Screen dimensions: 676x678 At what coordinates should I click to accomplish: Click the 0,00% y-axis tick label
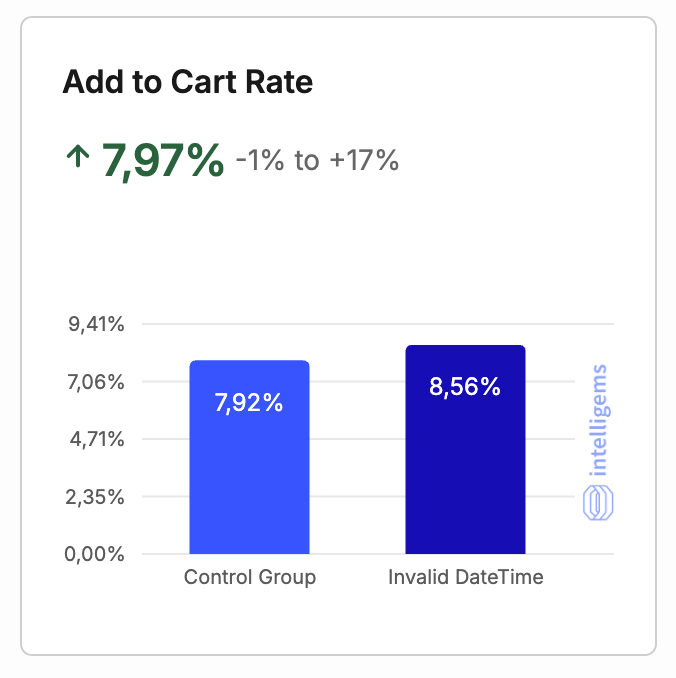click(x=96, y=554)
